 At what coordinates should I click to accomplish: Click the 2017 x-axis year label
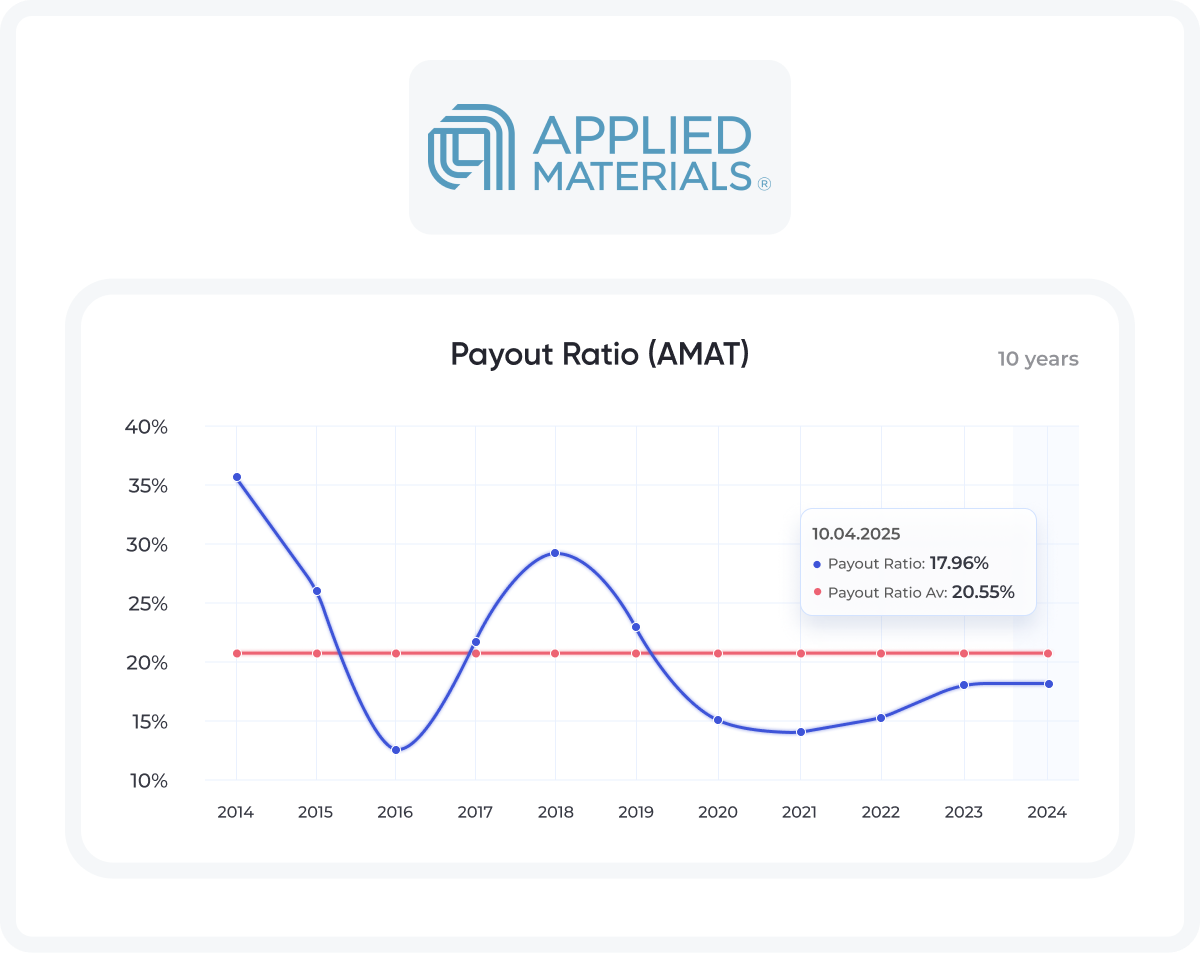pos(475,813)
